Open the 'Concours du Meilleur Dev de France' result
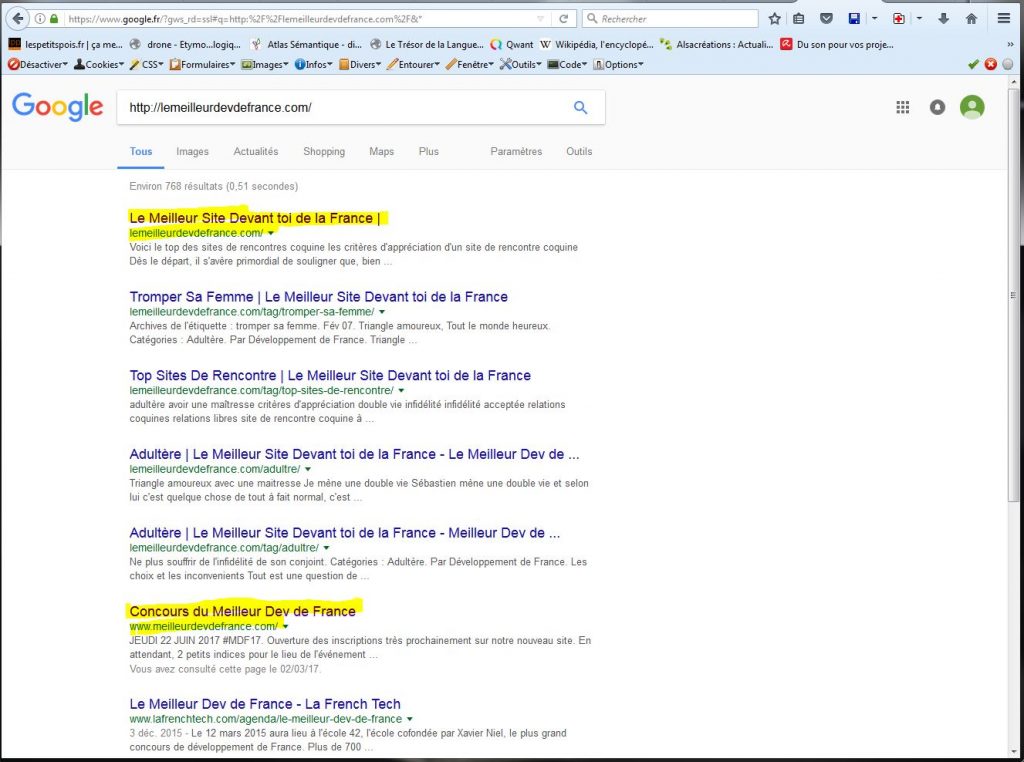1024x762 pixels. (x=242, y=611)
